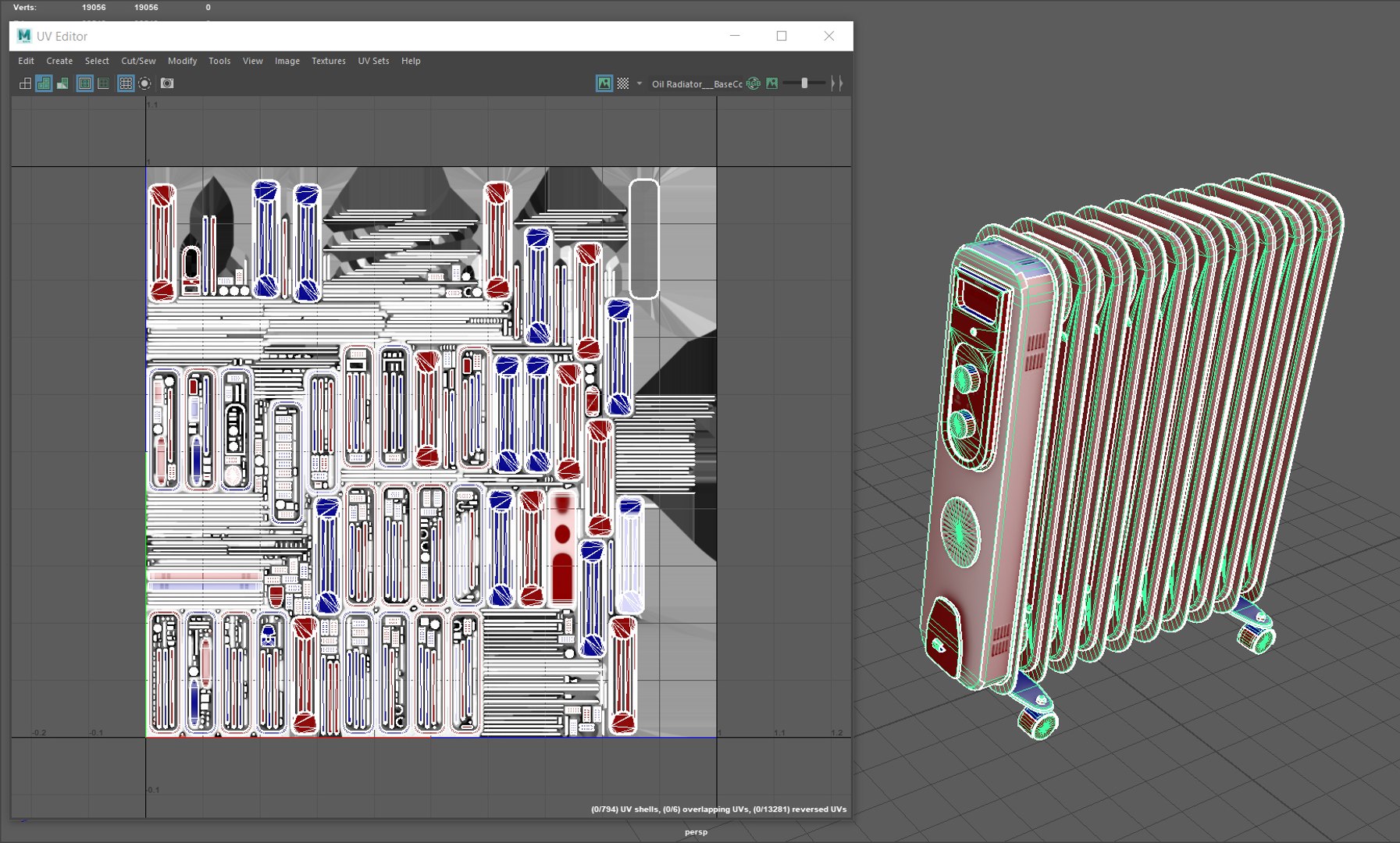1400x843 pixels.
Task: Click the image dimming slider handle
Action: coord(804,83)
